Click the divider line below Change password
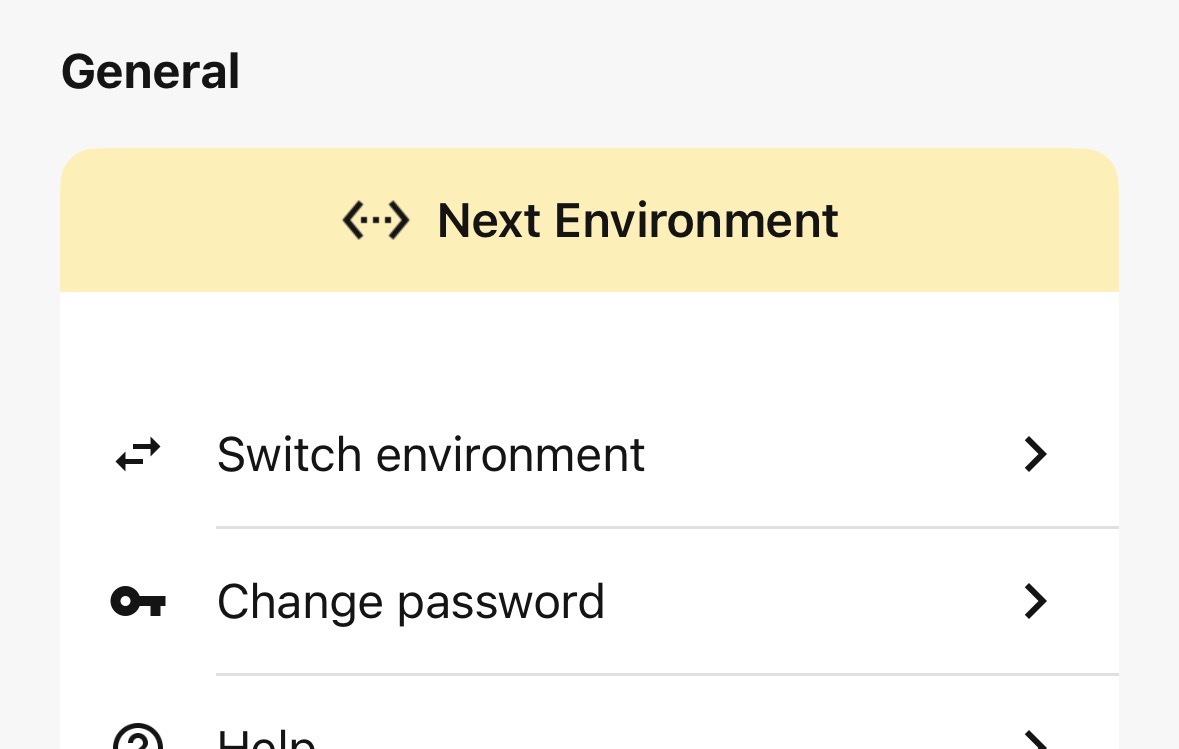 pyautogui.click(x=666, y=674)
